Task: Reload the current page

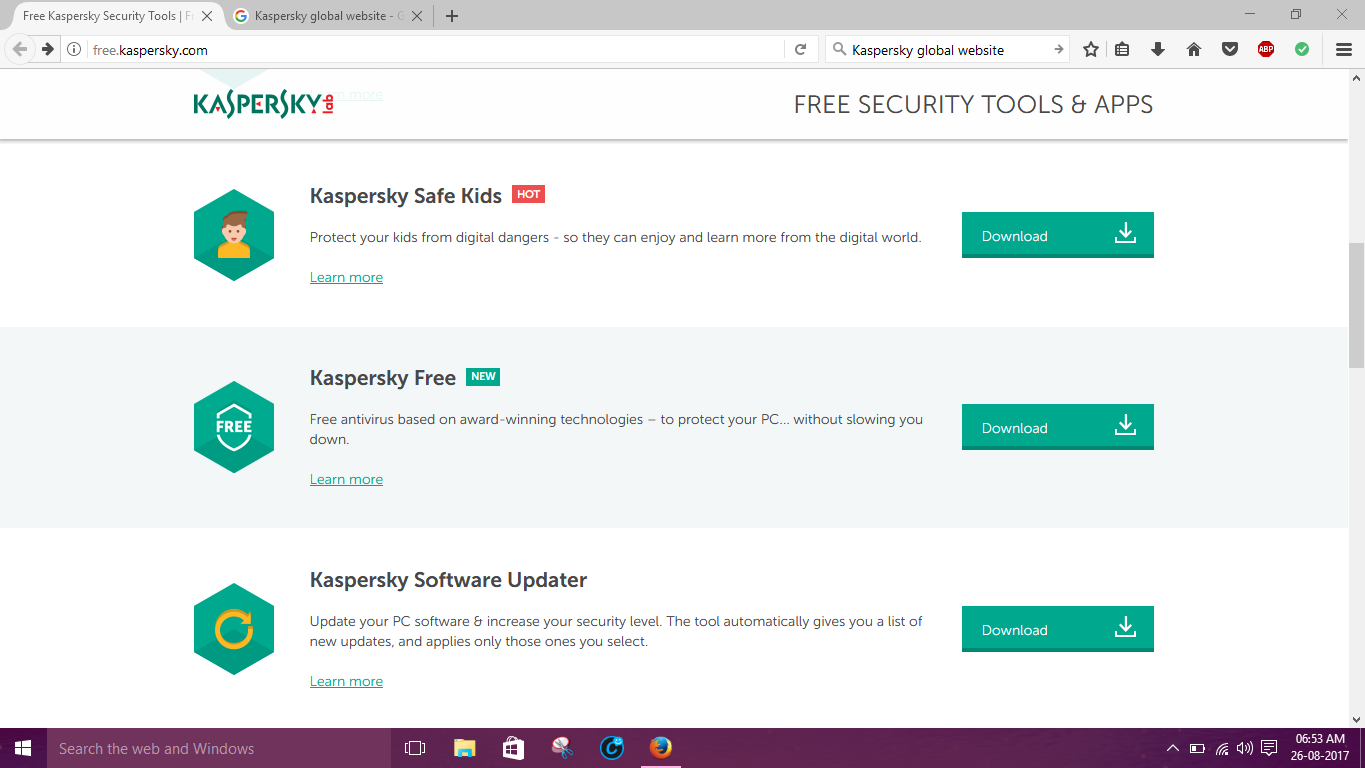Action: [800, 49]
